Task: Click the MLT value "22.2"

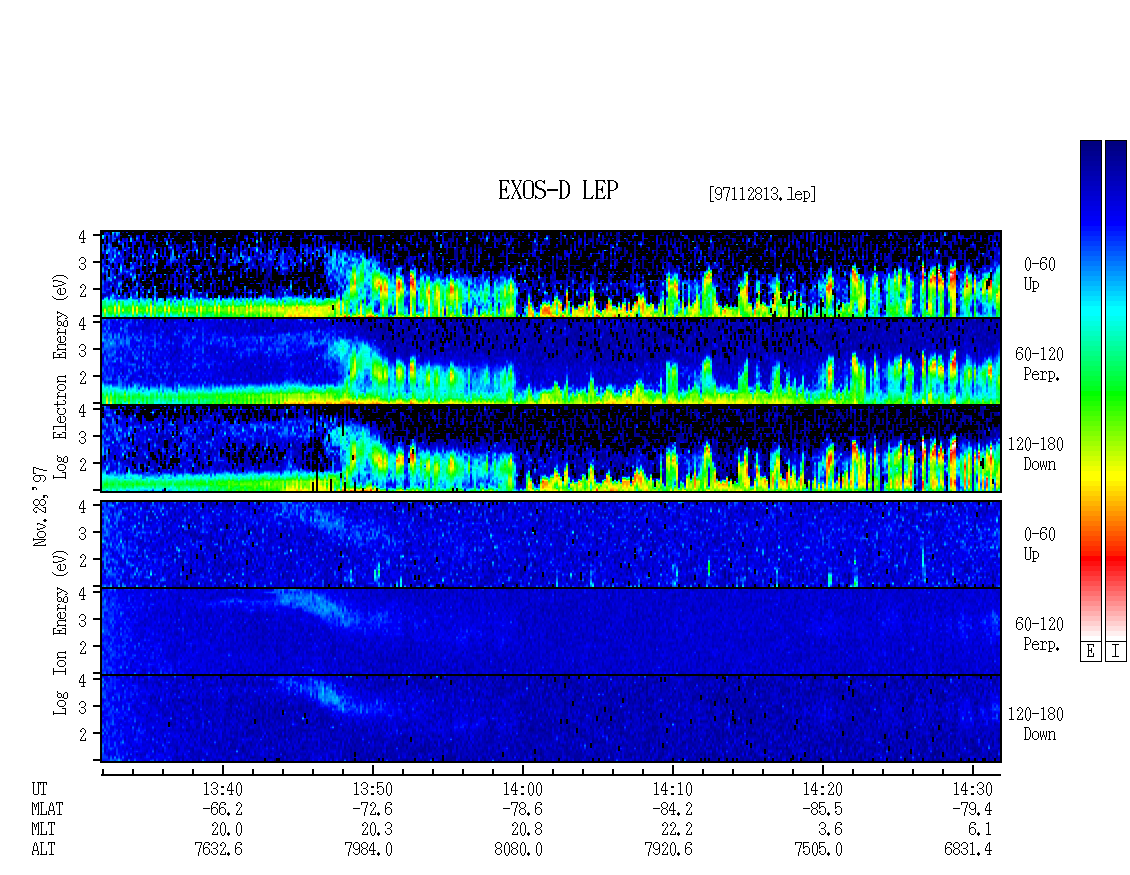Action: 676,830
